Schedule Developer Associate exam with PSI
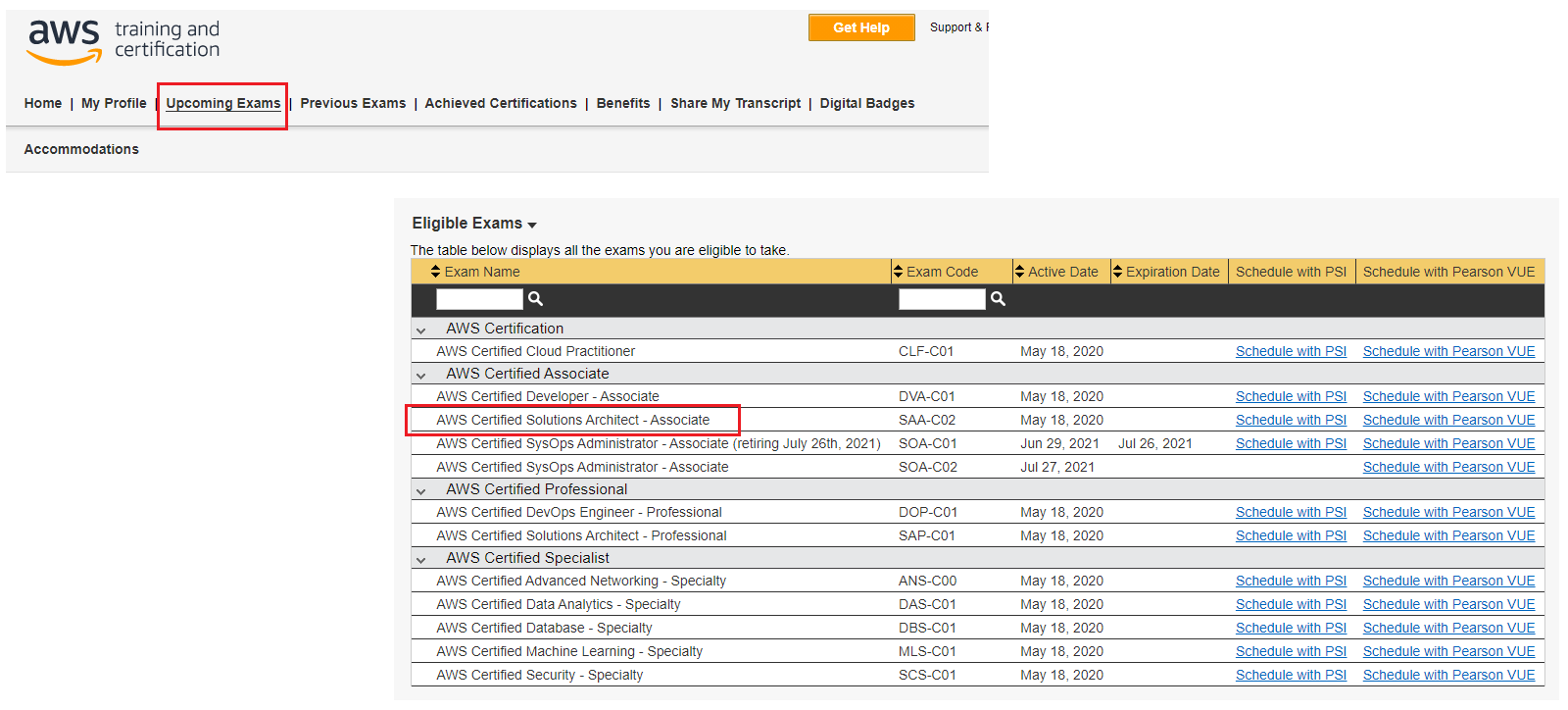Screen dimensions: 1568x710 click(x=1291, y=396)
